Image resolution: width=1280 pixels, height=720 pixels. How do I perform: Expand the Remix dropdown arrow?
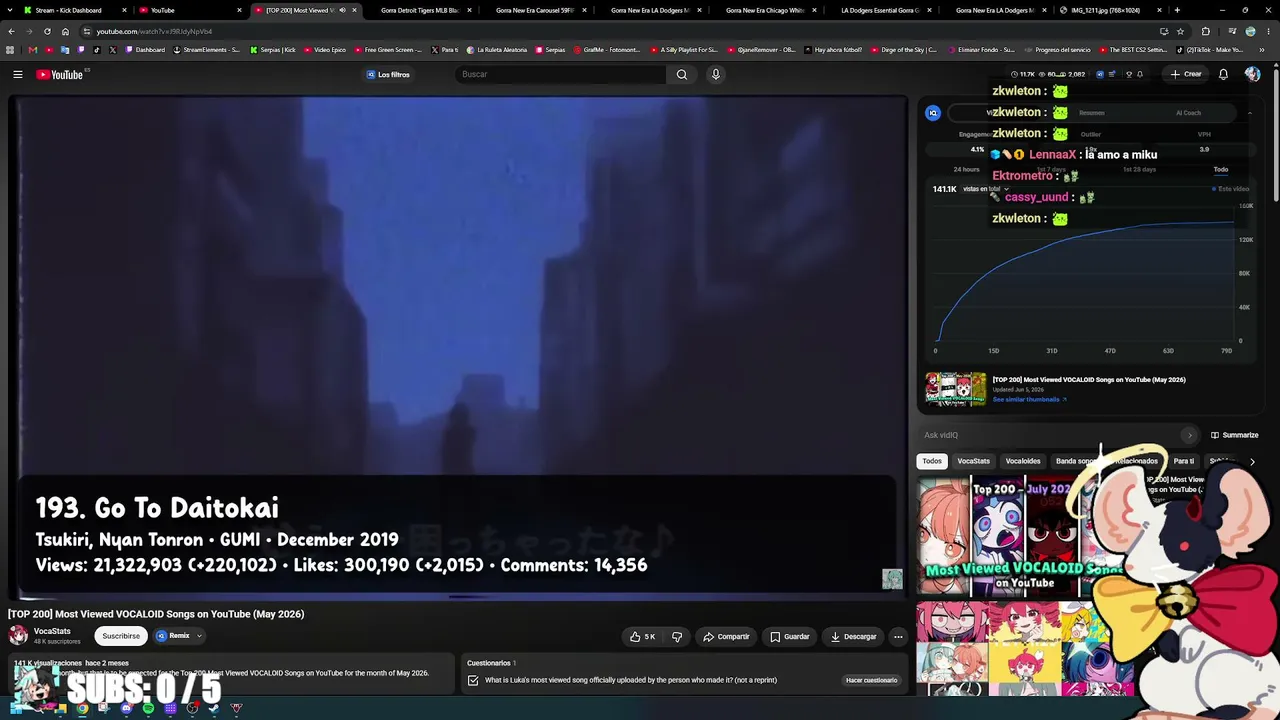point(199,636)
